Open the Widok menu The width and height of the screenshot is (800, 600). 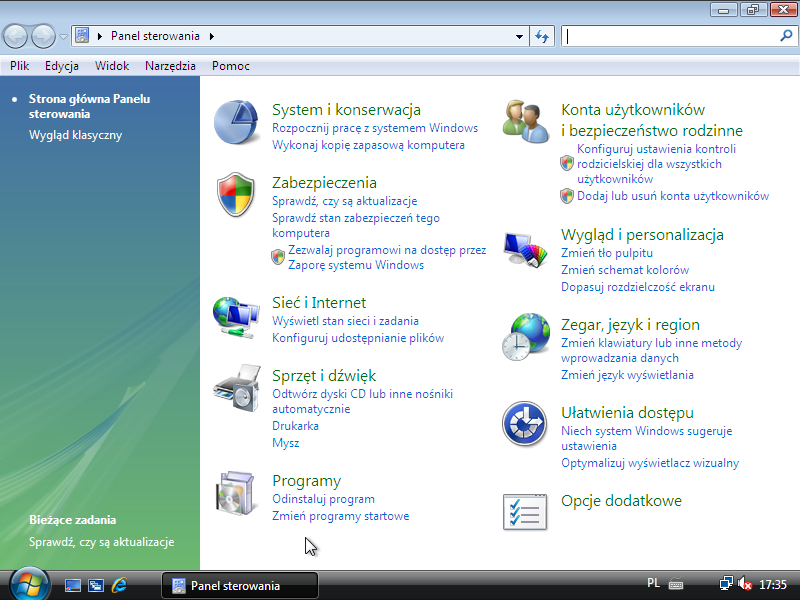tap(112, 66)
